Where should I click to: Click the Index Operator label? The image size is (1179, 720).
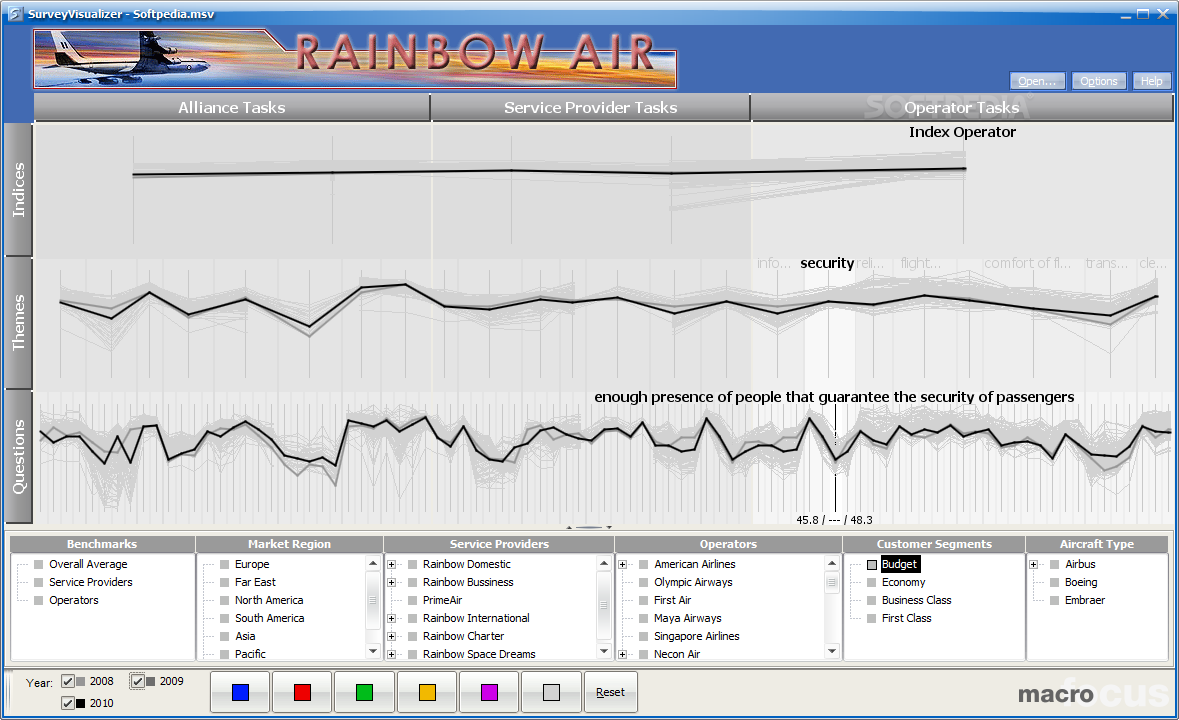[962, 132]
